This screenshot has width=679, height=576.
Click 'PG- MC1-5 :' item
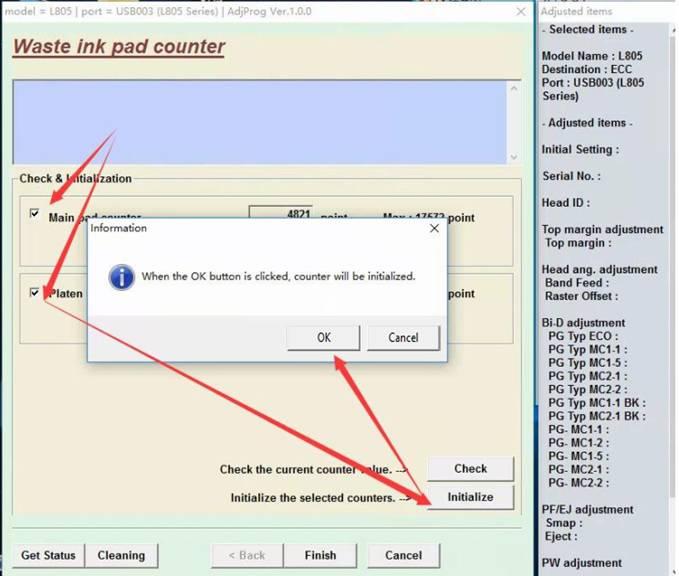[579, 456]
